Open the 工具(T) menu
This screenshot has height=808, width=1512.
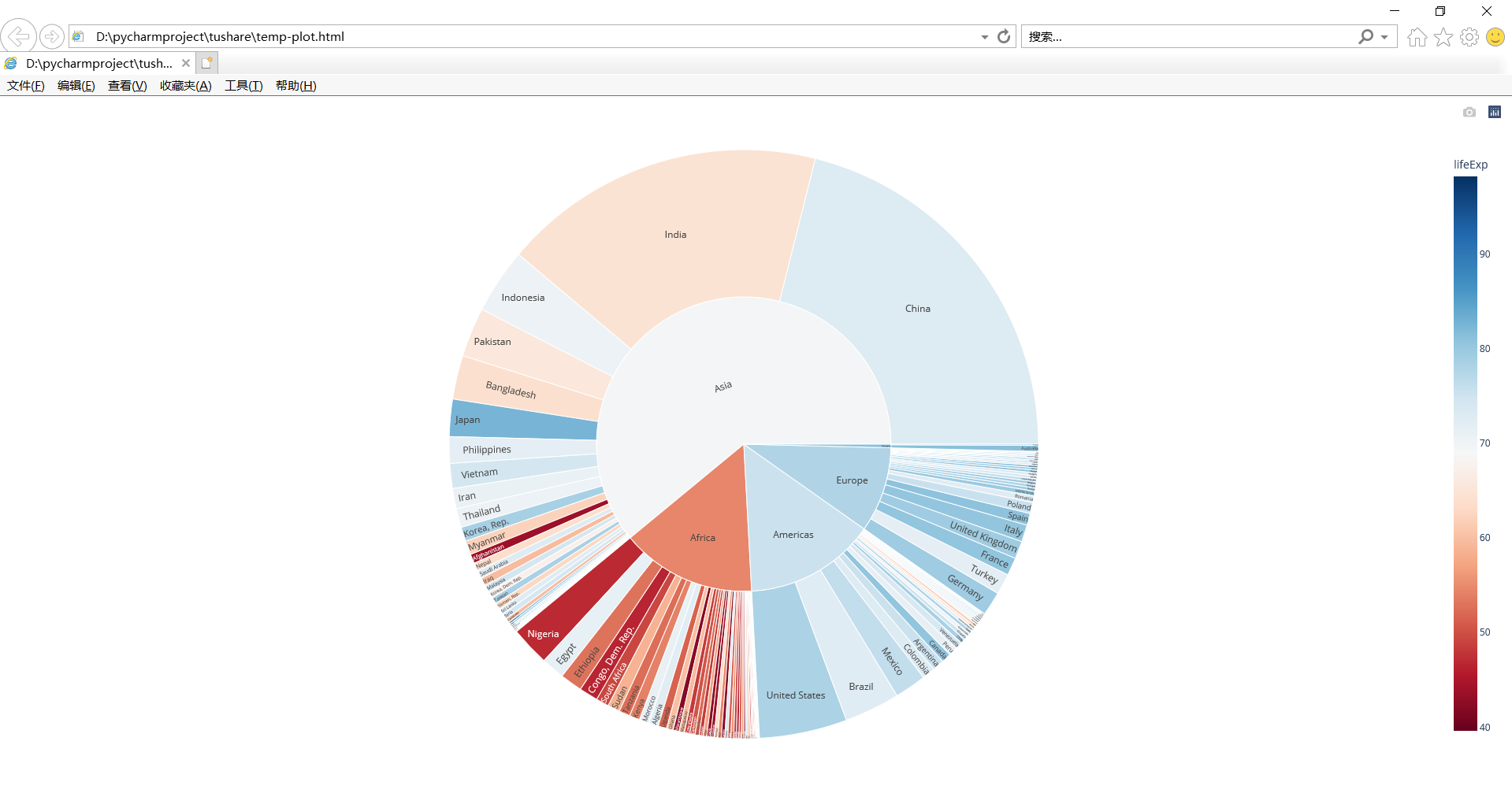243,86
